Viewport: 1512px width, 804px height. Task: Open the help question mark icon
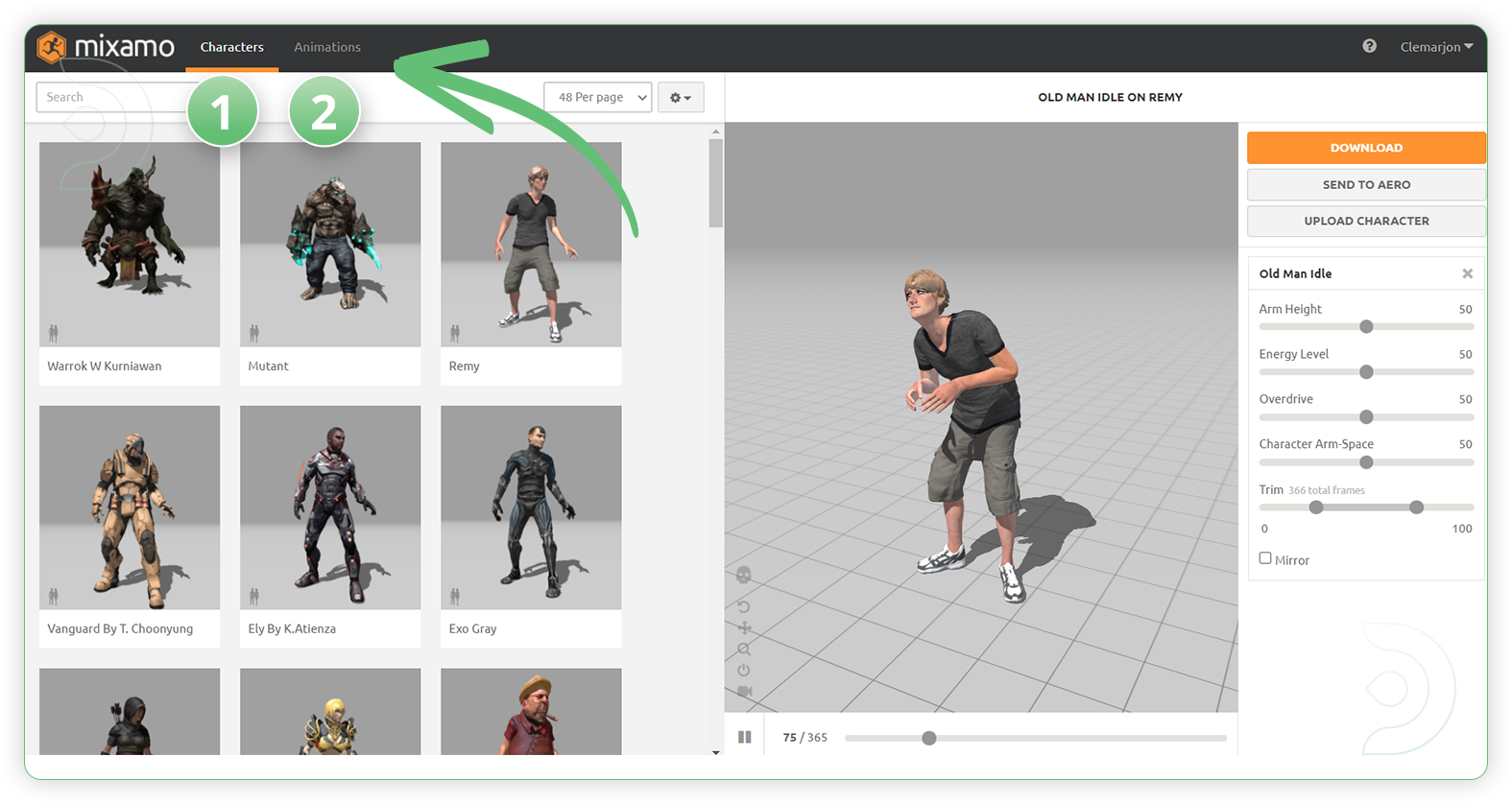click(1369, 46)
